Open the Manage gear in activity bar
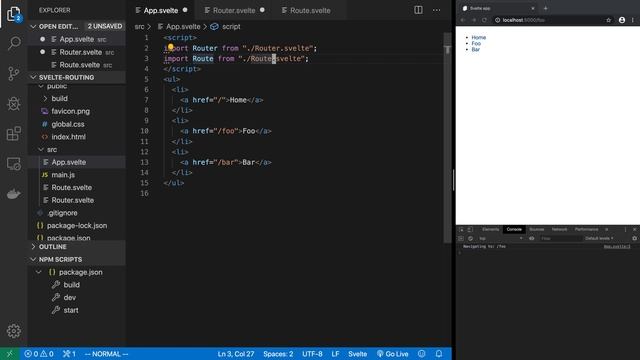 (14, 331)
